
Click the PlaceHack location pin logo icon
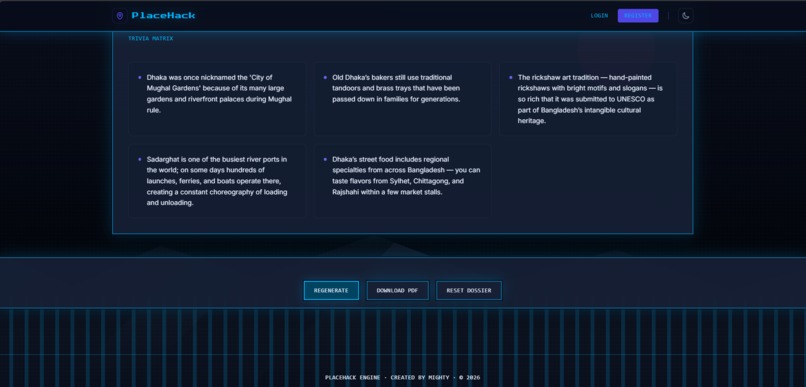click(x=120, y=16)
